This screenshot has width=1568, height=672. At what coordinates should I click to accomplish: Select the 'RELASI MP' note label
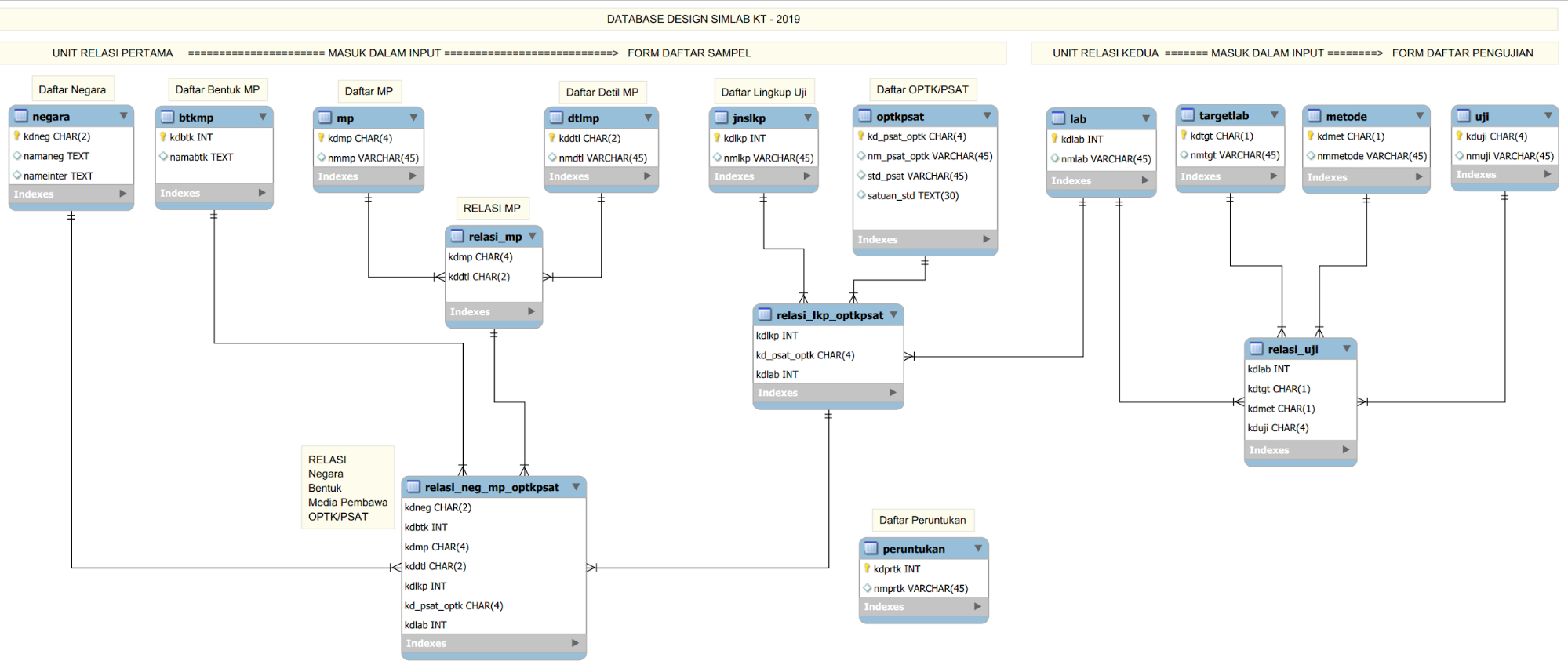point(492,208)
